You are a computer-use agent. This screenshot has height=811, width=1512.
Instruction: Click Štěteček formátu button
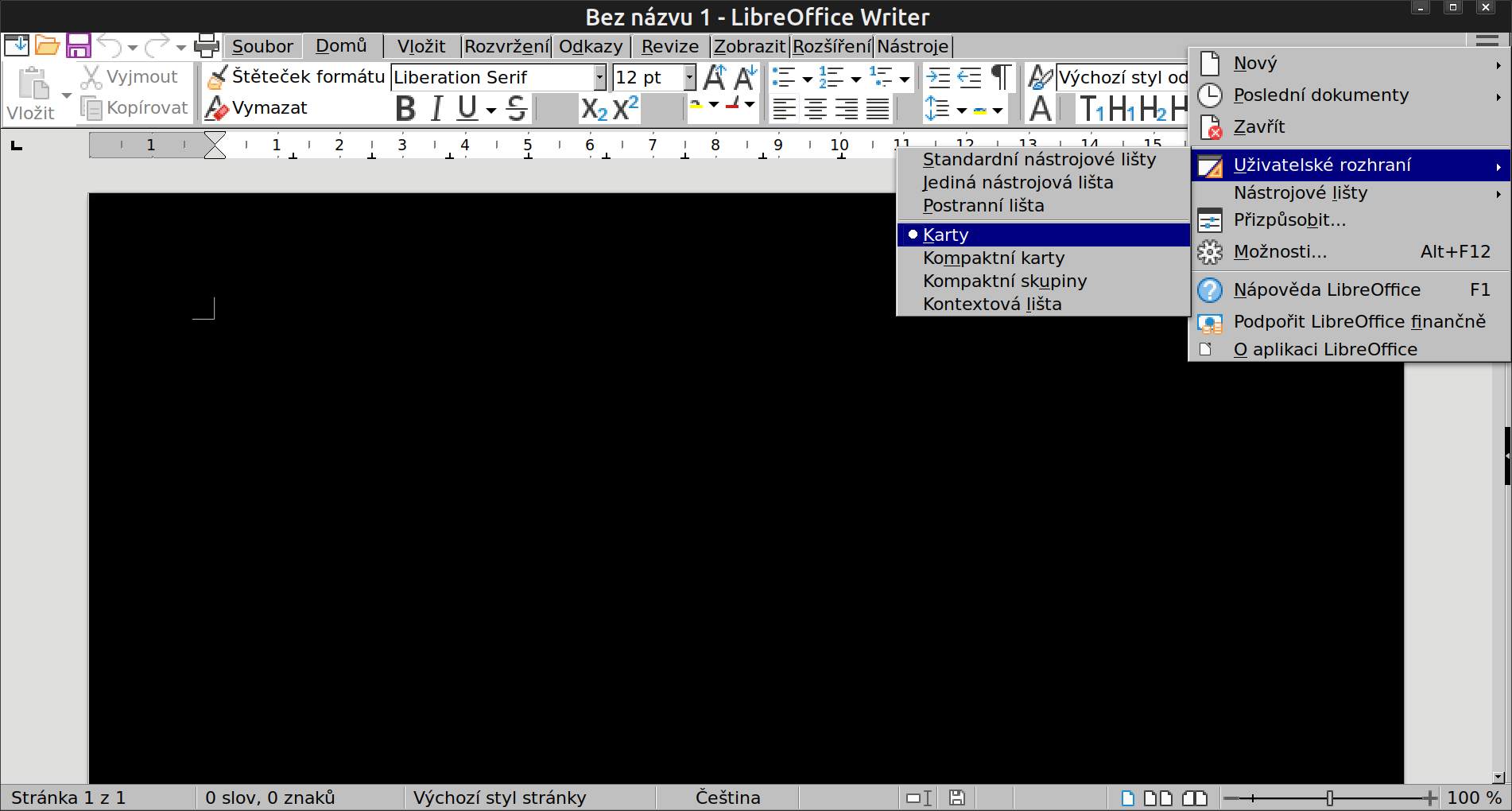pos(295,76)
